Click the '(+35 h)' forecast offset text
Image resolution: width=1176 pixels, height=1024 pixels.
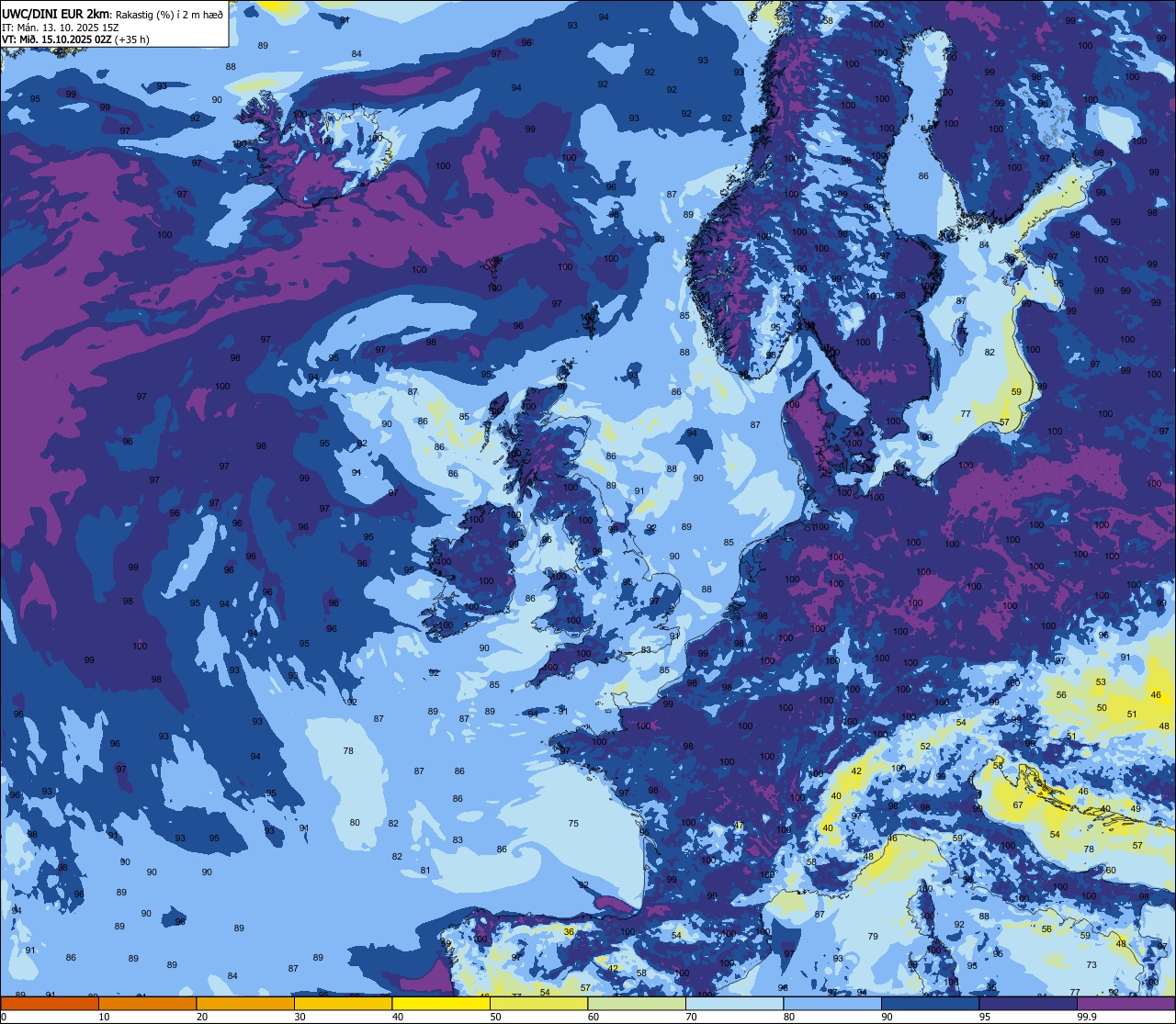tap(132, 39)
